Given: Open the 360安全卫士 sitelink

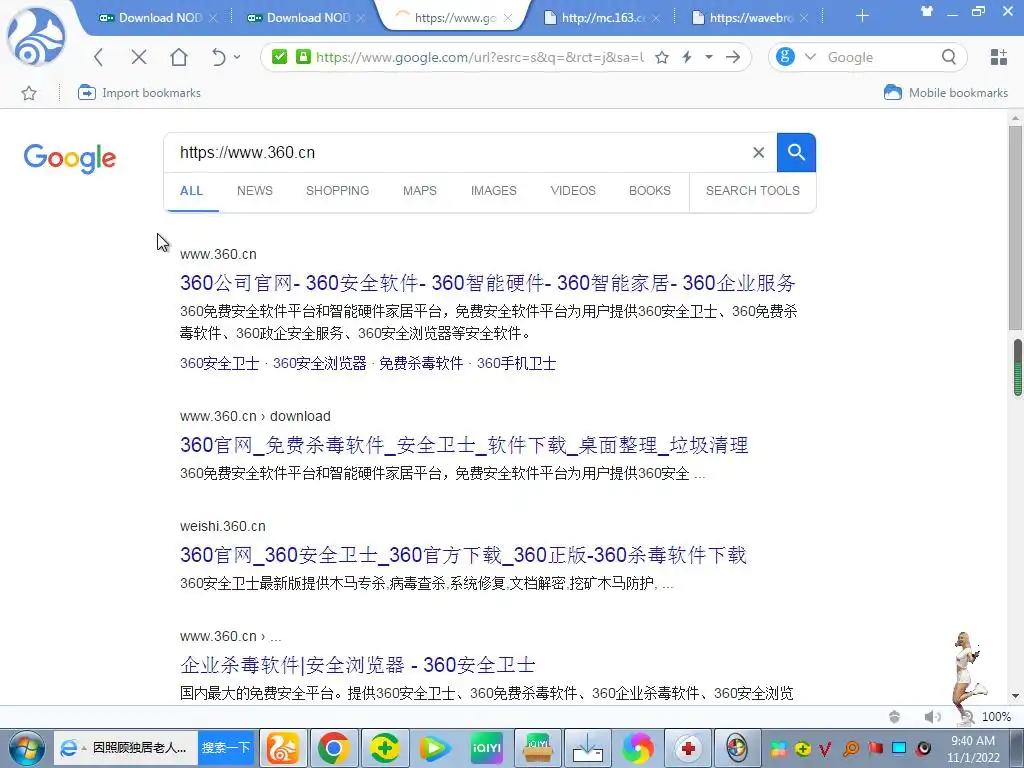Looking at the screenshot, I should (219, 363).
